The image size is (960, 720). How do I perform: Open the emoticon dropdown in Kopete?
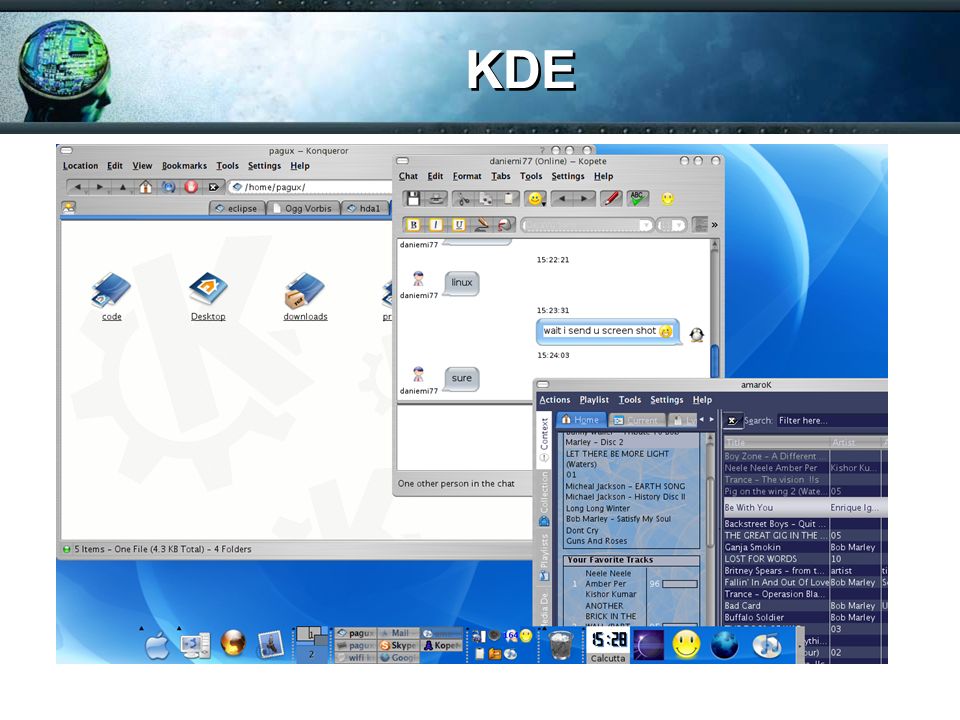tap(536, 198)
